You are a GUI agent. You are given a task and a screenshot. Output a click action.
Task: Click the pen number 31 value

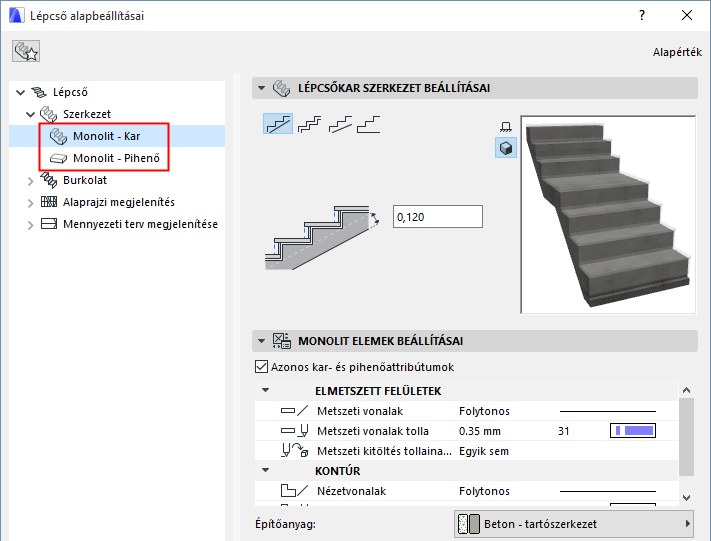pyautogui.click(x=564, y=431)
